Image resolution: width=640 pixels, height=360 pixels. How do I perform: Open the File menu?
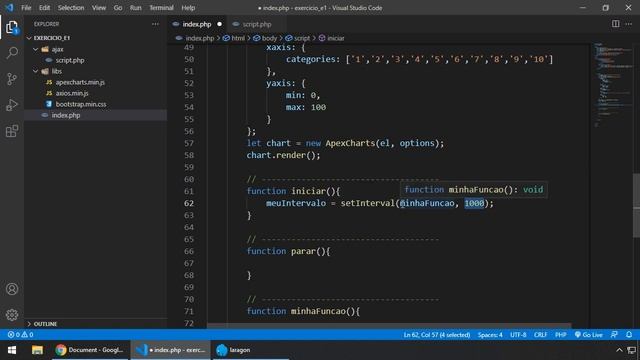click(26, 8)
